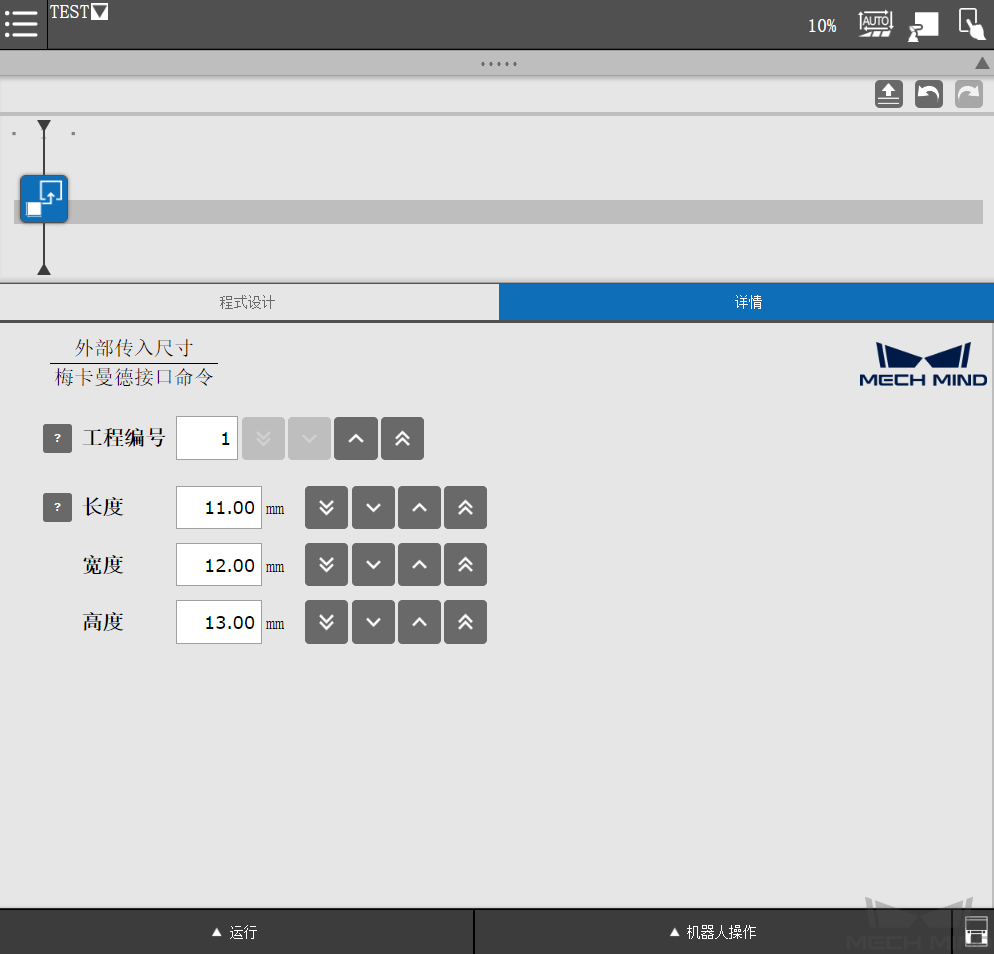Screen dimensions: 994x954
Task: Click the Mech-Mind logo
Action: pyautogui.click(x=922, y=363)
